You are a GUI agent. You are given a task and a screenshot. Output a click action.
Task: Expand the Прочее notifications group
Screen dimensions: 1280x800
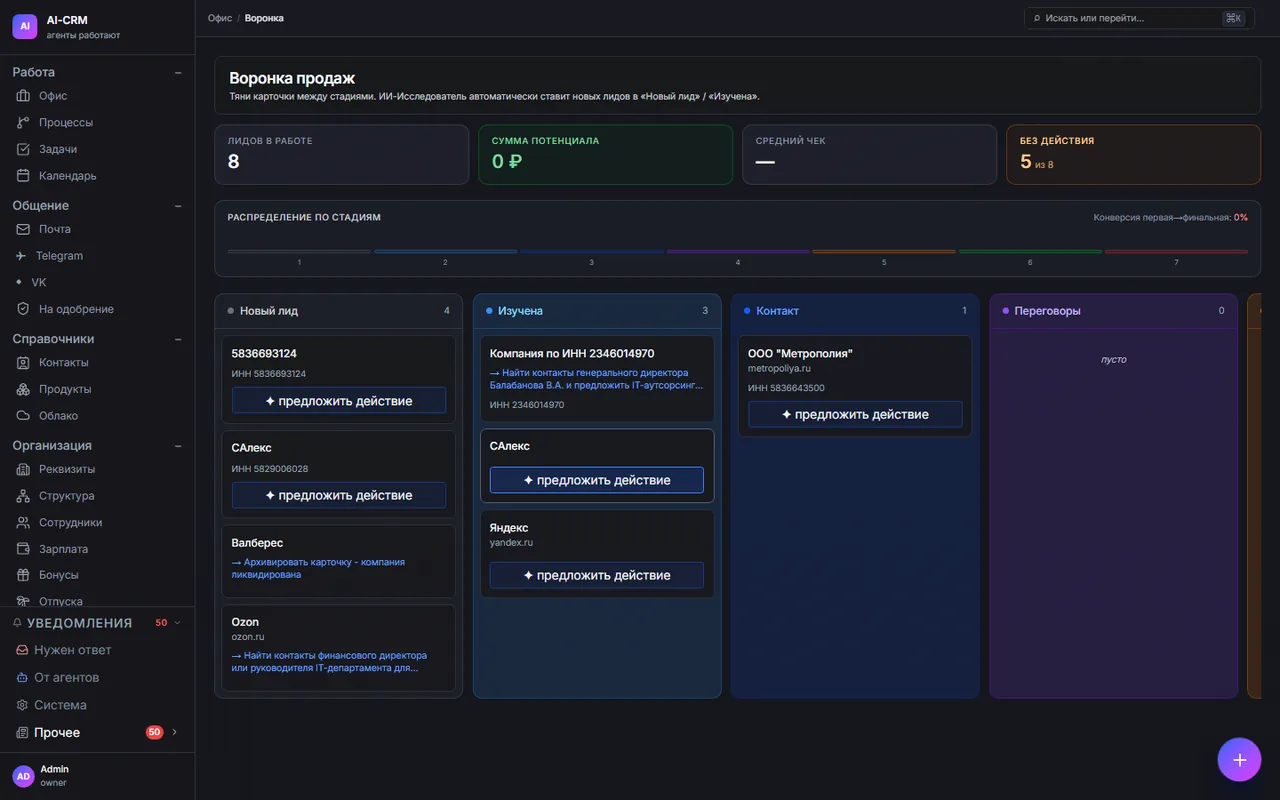point(175,732)
